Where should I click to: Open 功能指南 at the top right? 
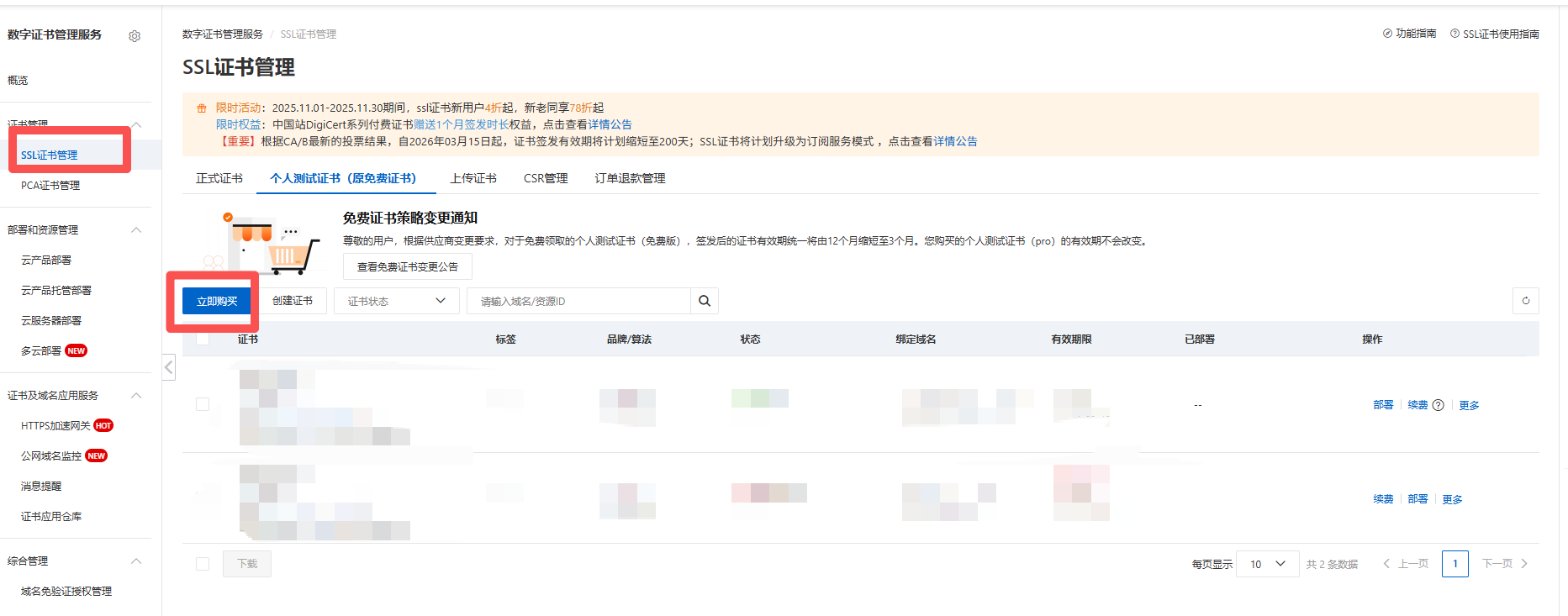[x=1410, y=34]
